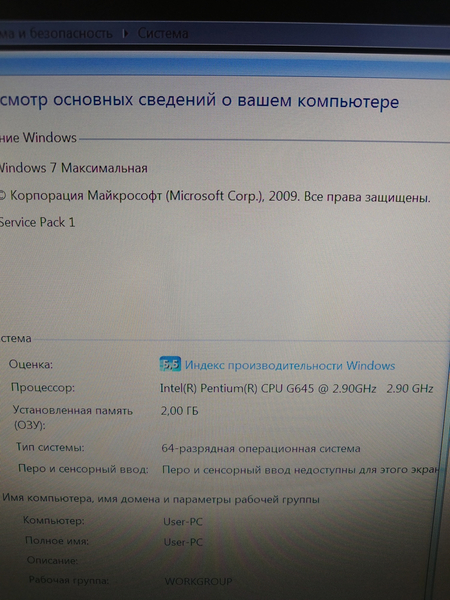Viewport: 450px width, 600px height.
Task: Click the page heading about your computer
Action: [199, 101]
